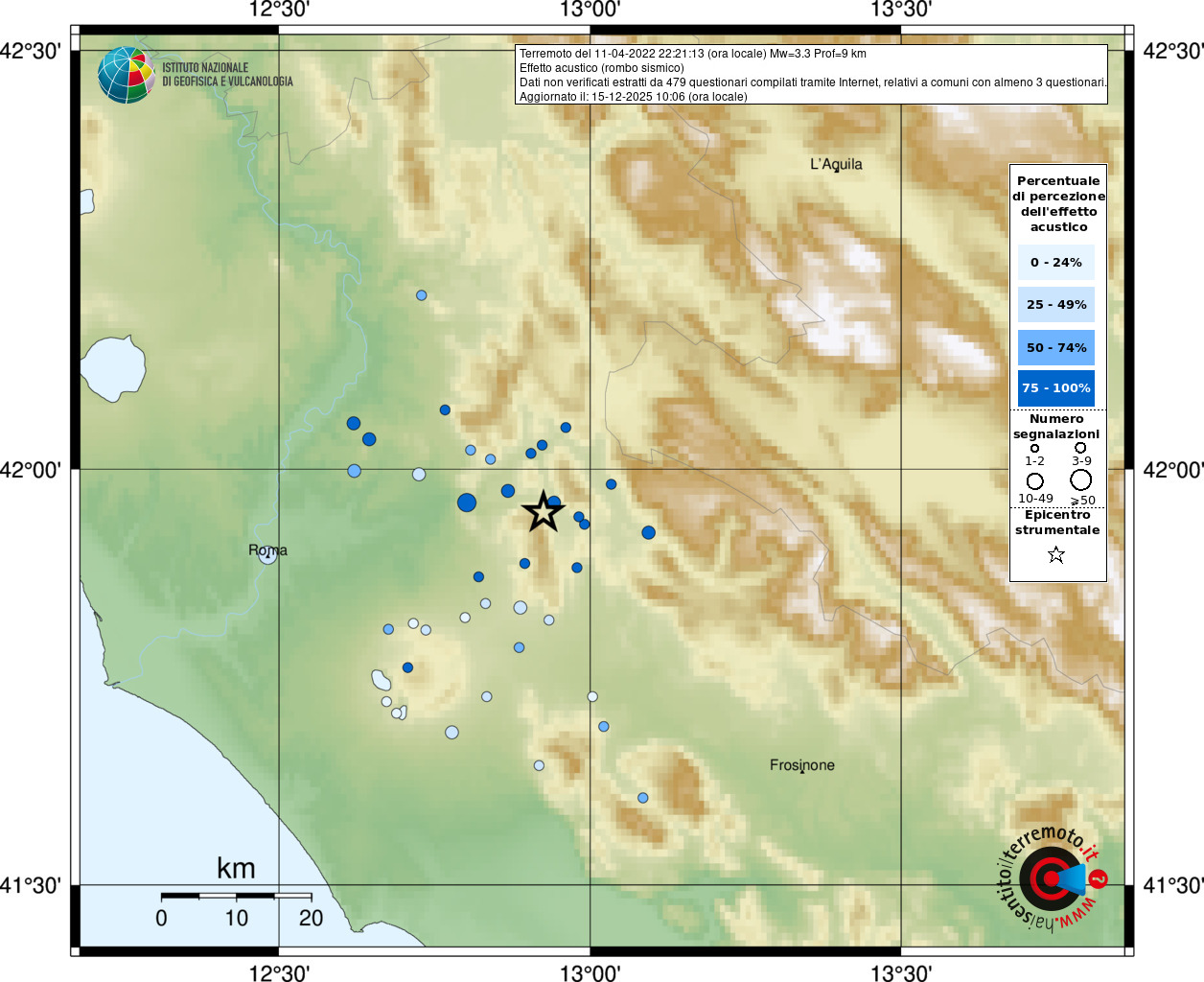This screenshot has width=1204, height=982.
Task: Click the L'Aquila city label
Action: [836, 164]
